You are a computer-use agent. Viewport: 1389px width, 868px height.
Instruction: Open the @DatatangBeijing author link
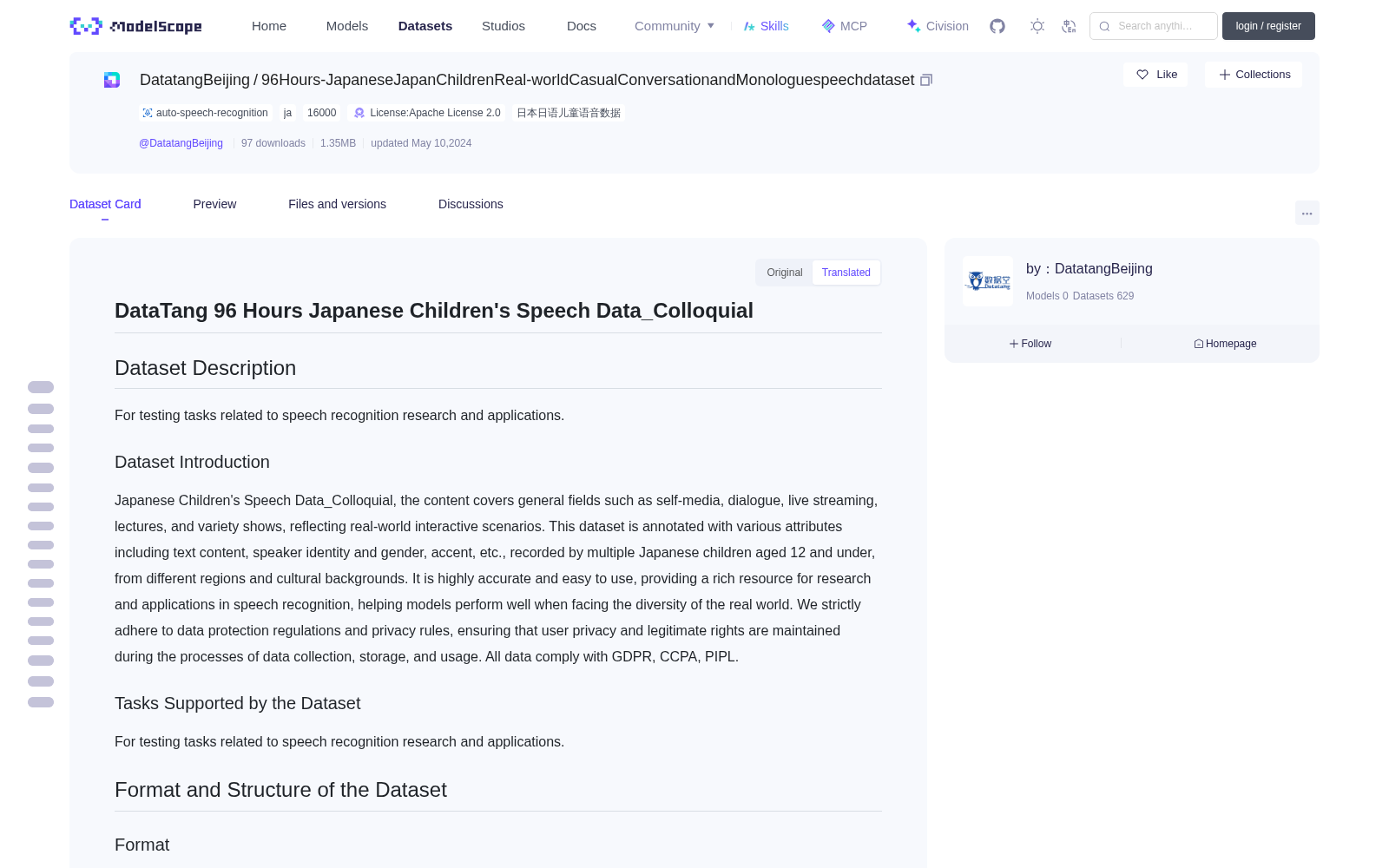pyautogui.click(x=181, y=143)
